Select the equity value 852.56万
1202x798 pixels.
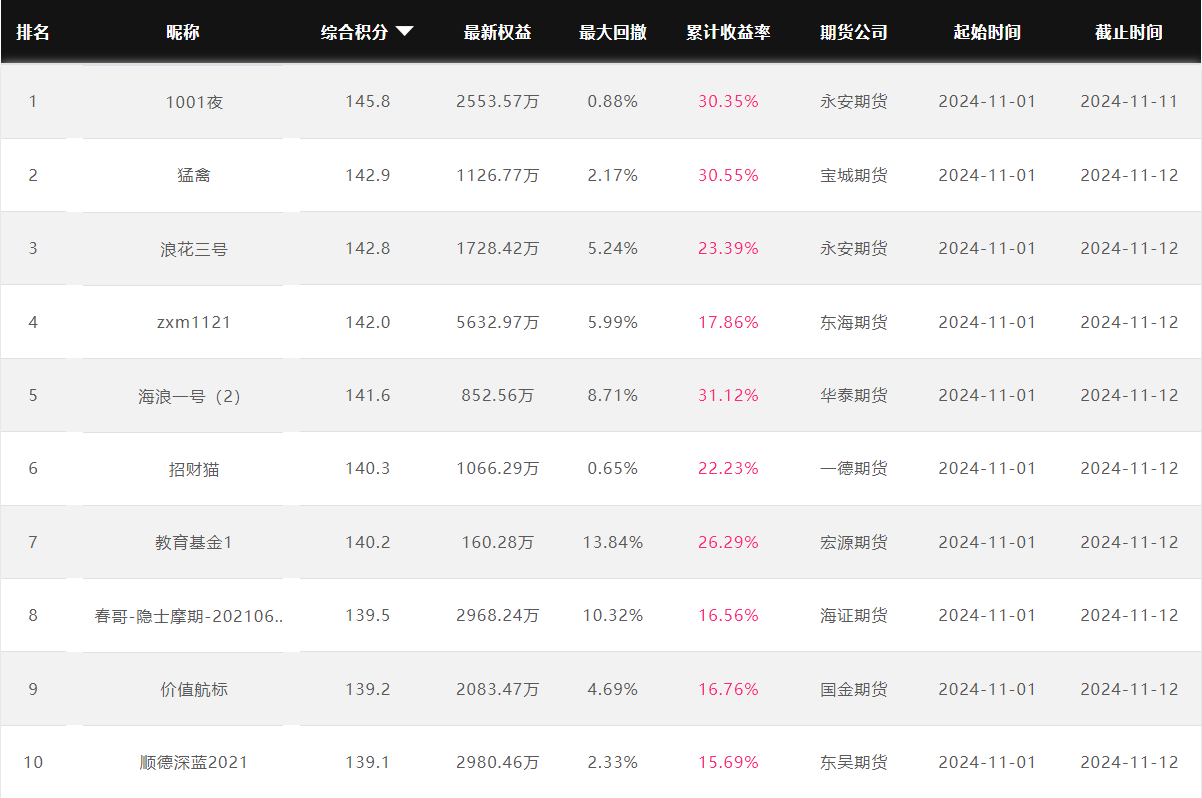click(497, 395)
